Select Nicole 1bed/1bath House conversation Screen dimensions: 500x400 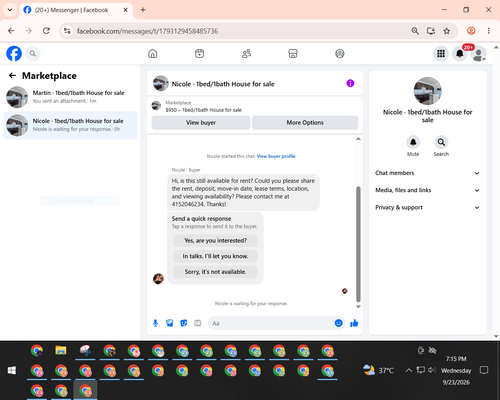[70, 125]
